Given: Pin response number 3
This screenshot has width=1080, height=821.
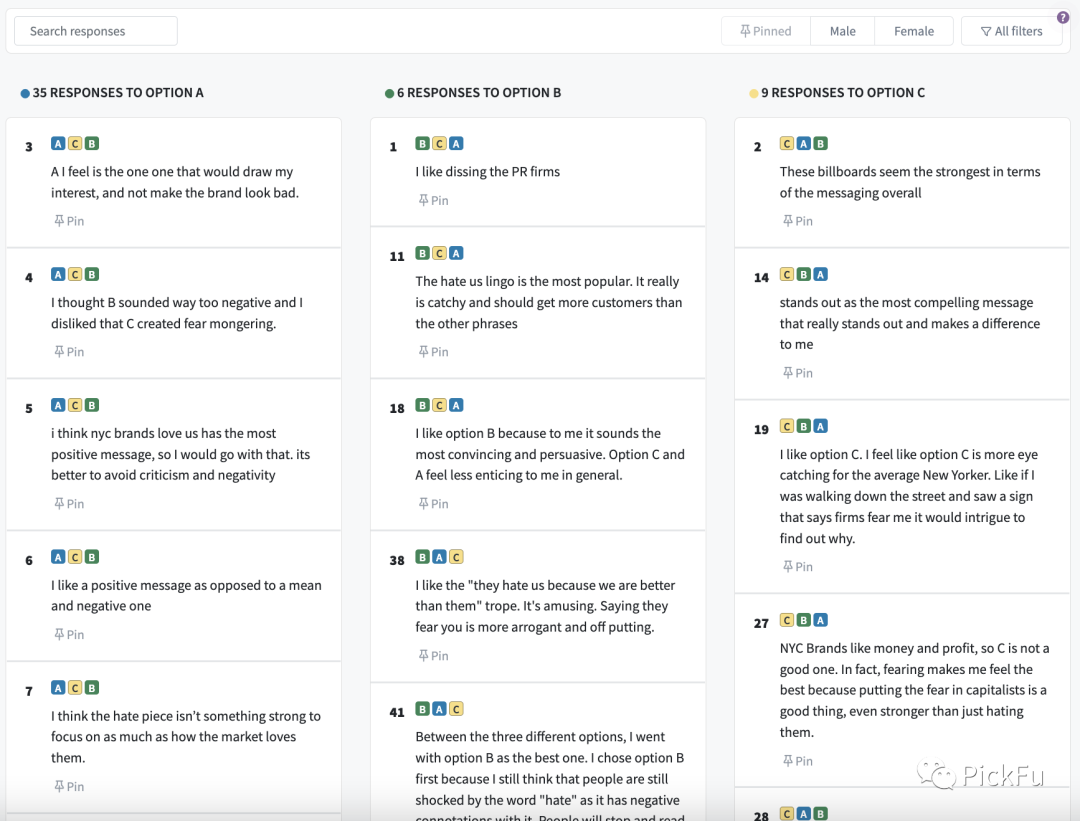Looking at the screenshot, I should 69,221.
